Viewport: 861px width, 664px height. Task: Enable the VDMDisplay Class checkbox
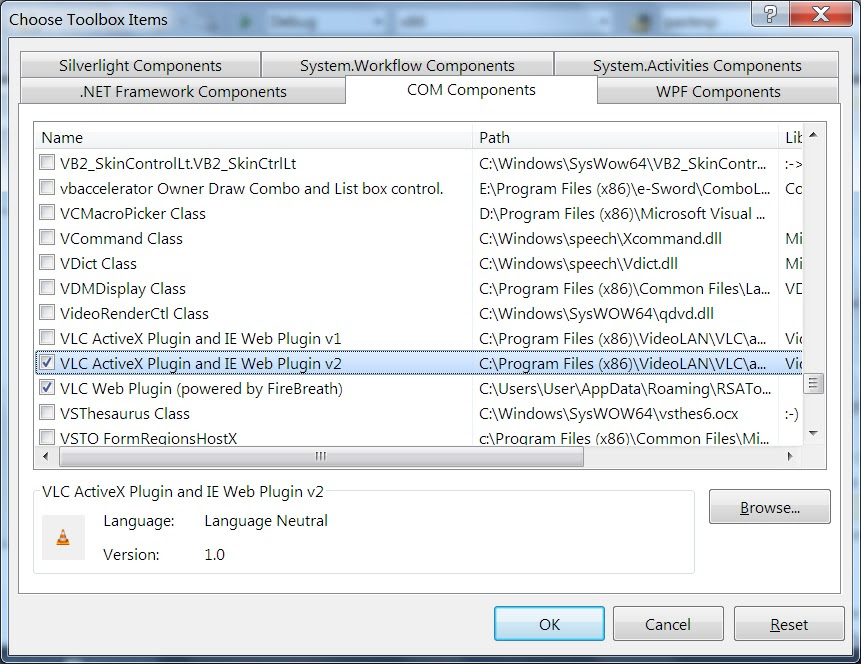(47, 287)
